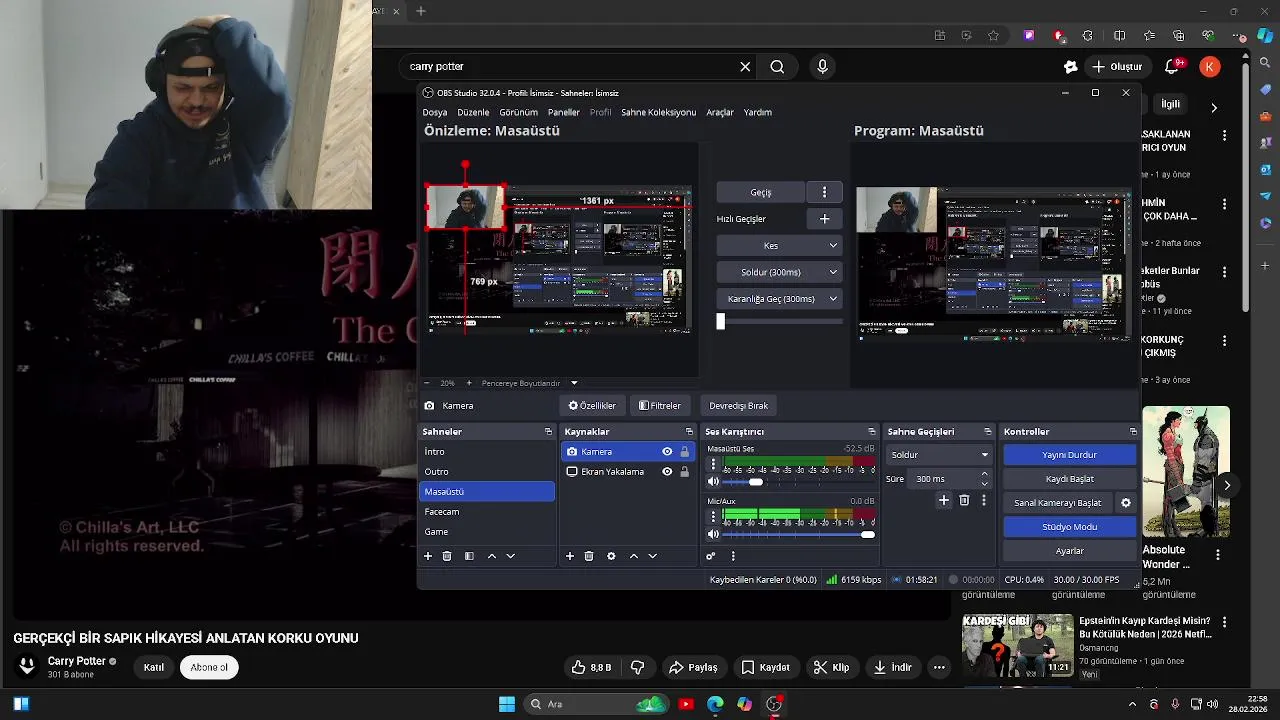Image resolution: width=1280 pixels, height=720 pixels.
Task: Move selected source up in Kaynaklar
Action: [633, 556]
